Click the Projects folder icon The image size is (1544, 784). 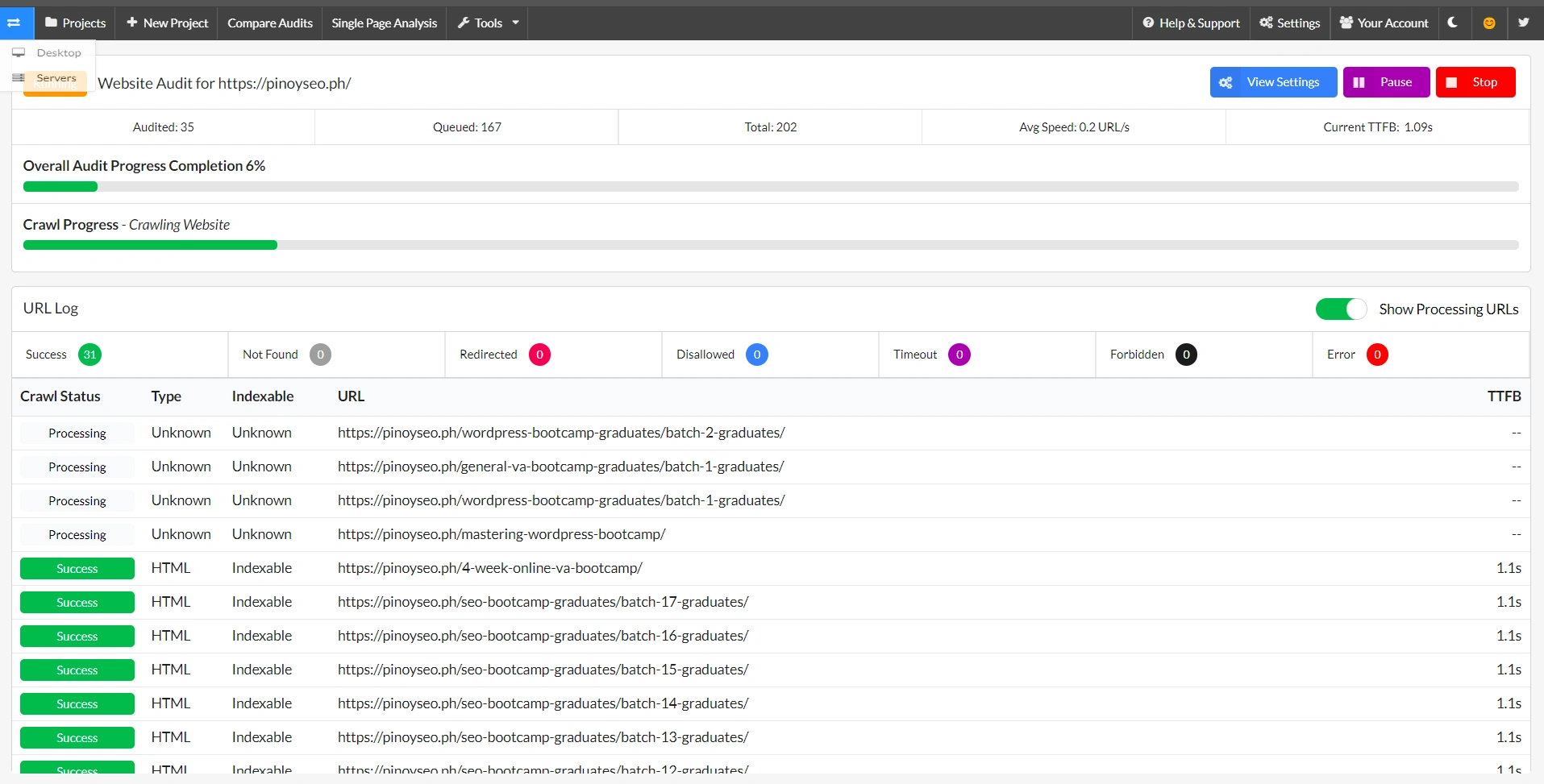click(x=51, y=23)
